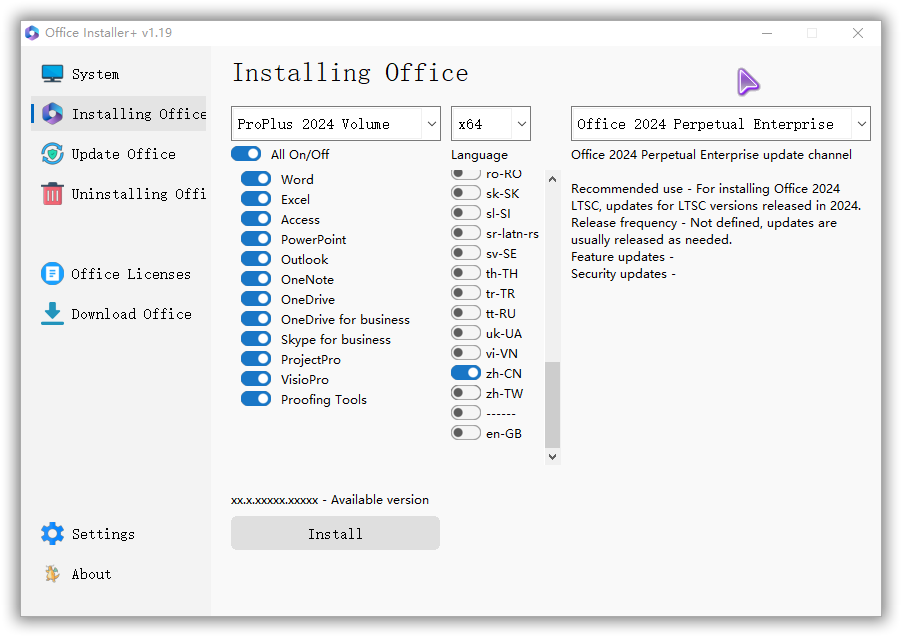Turn off the zh-CN language switch
Viewport: 902px width, 637px height.
click(465, 373)
